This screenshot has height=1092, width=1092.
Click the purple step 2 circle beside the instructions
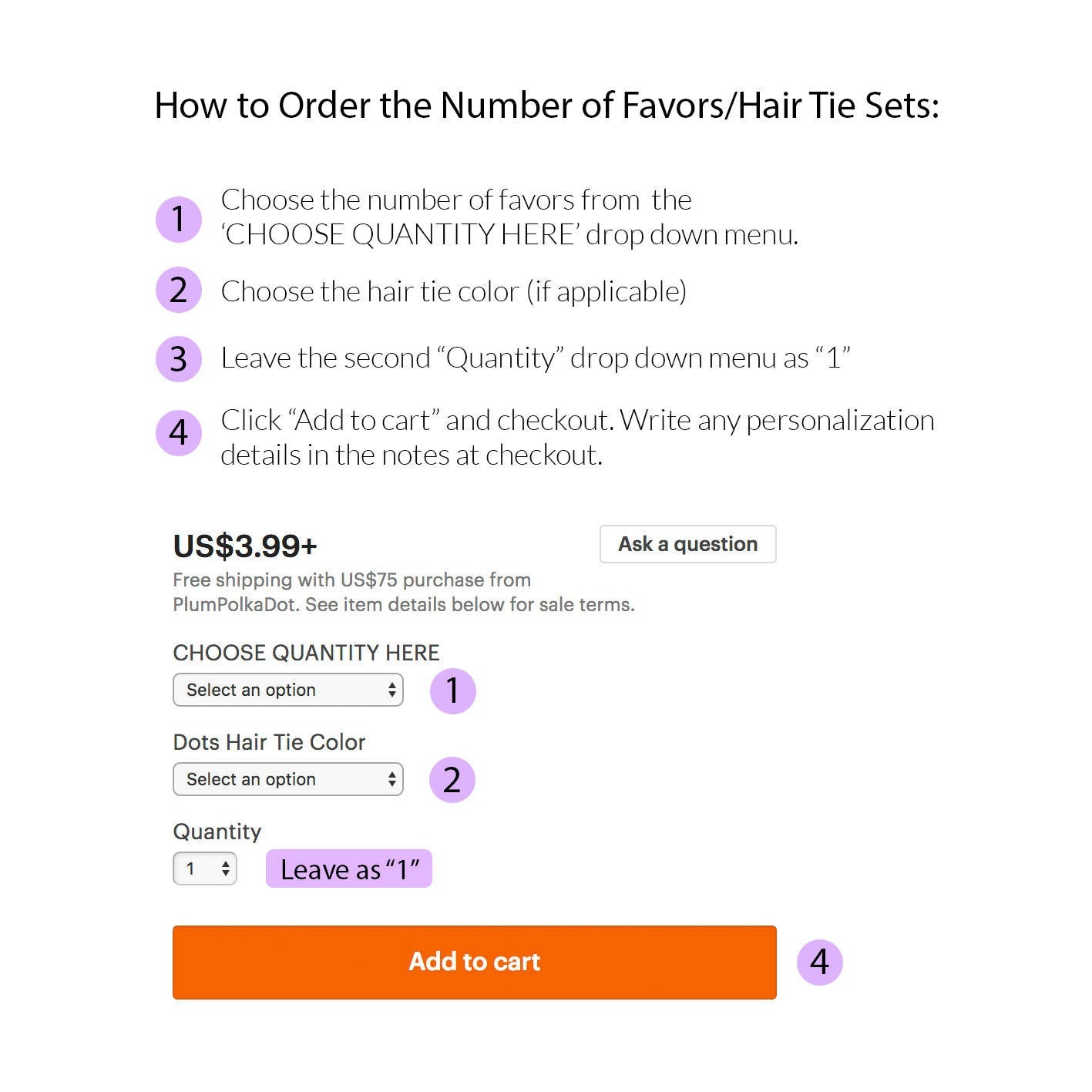pos(178,291)
